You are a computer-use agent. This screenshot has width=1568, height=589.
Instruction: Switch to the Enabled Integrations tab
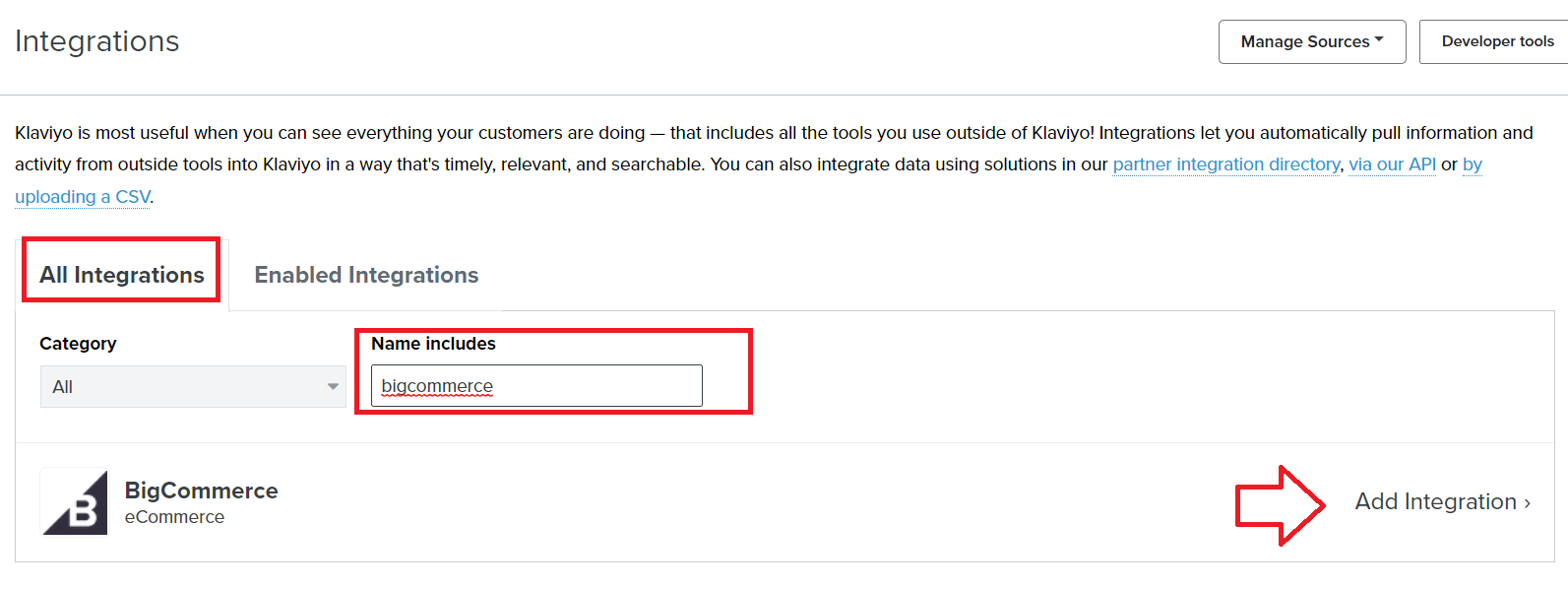coord(366,275)
